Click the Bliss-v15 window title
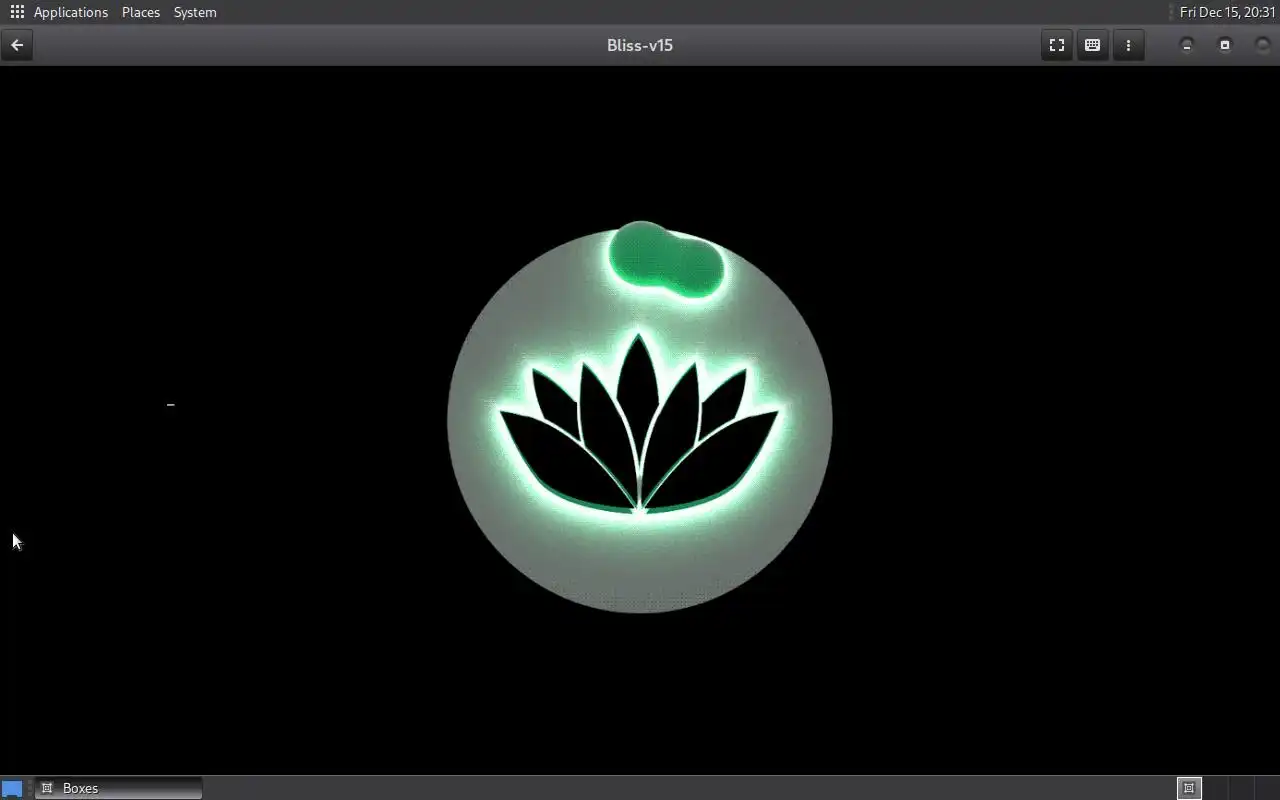 (640, 45)
